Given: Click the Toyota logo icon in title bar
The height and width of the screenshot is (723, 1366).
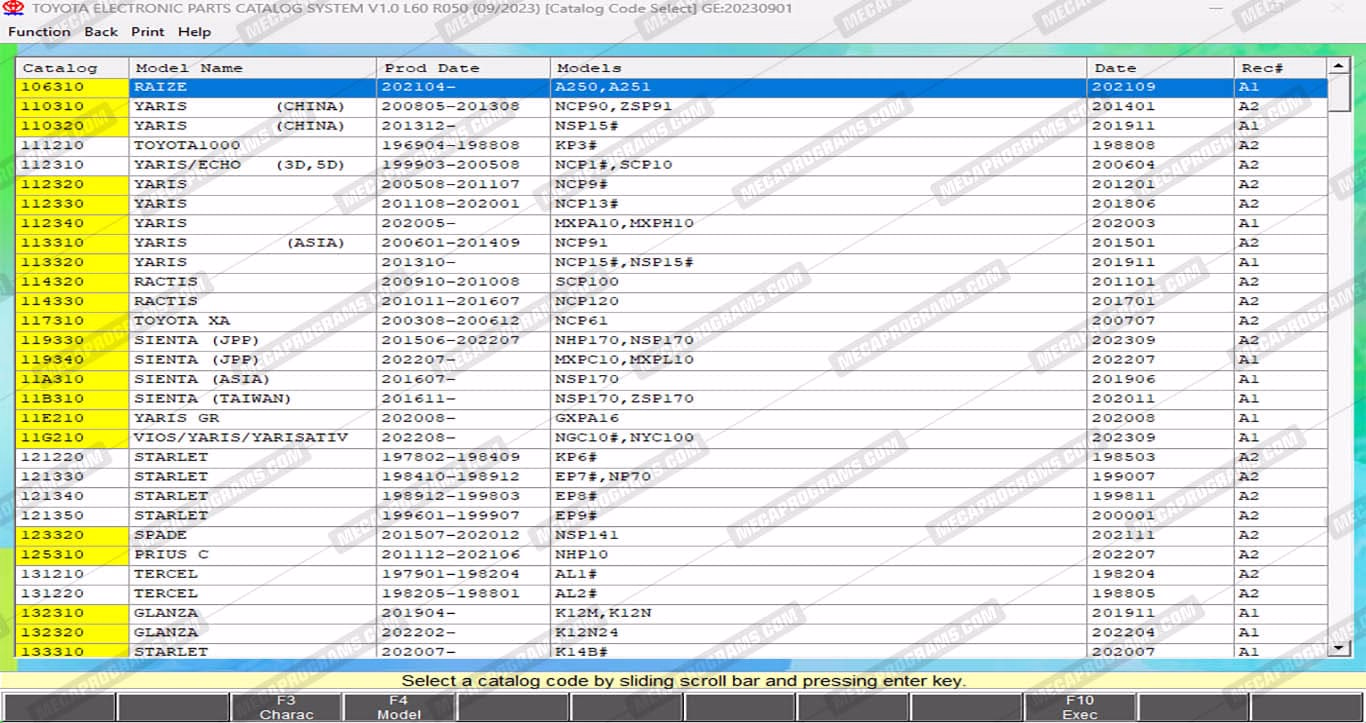Looking at the screenshot, I should tap(14, 8).
